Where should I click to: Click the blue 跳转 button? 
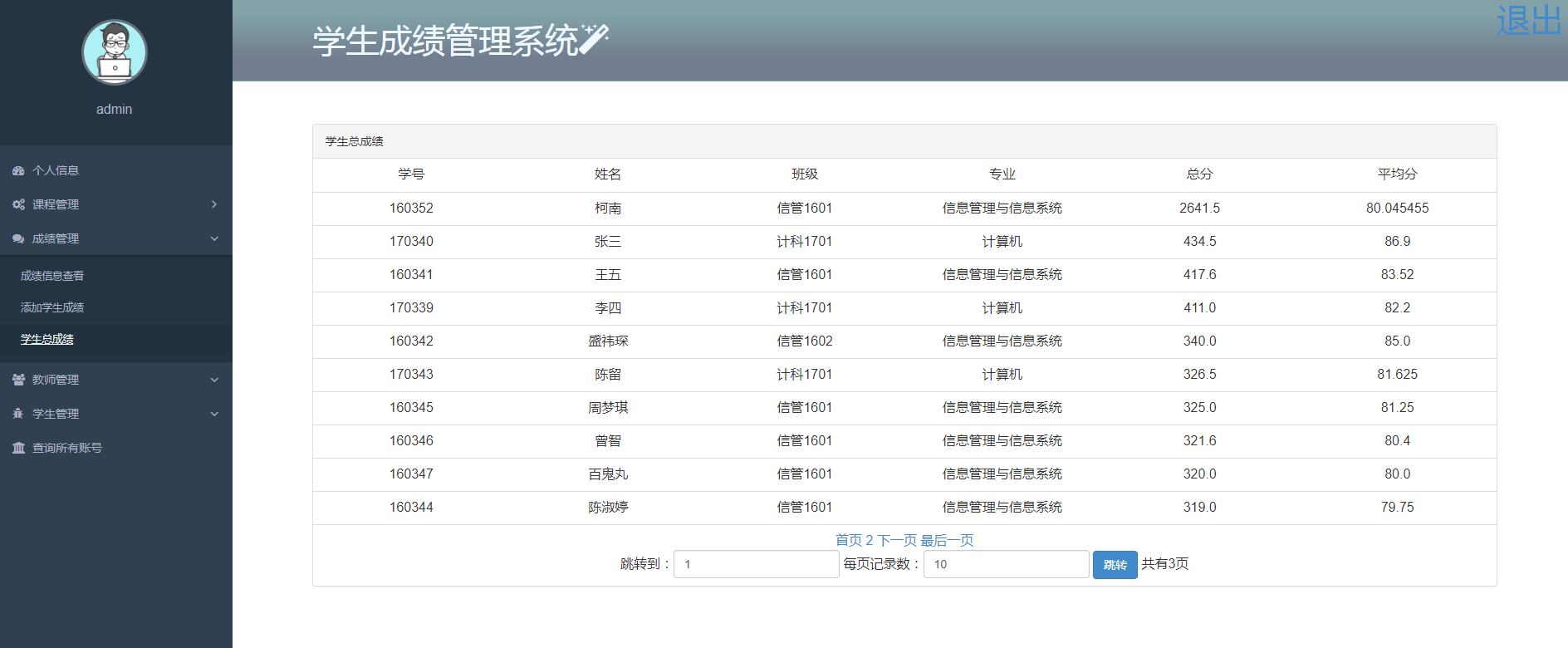[1115, 565]
